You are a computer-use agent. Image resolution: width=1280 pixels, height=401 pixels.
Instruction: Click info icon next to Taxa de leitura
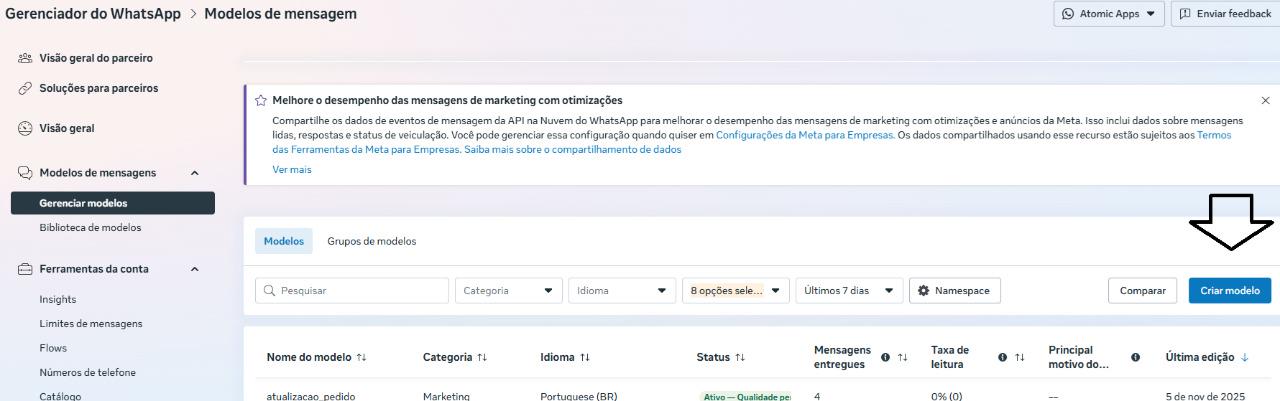click(x=1002, y=357)
